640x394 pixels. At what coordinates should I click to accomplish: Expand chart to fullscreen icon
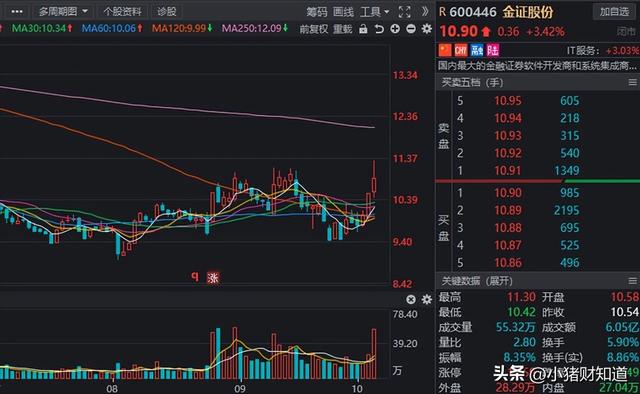point(404,12)
